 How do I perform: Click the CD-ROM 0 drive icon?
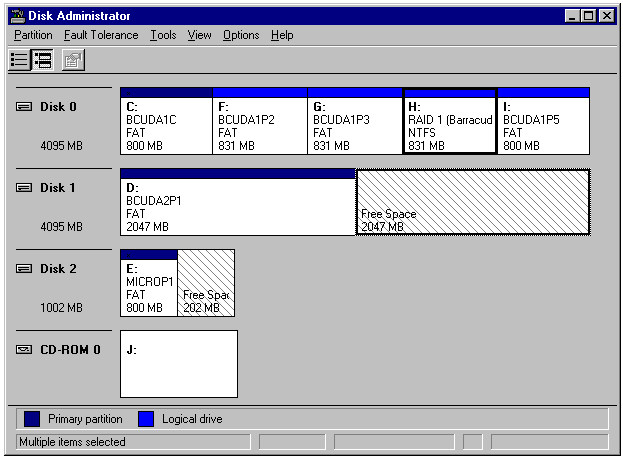25,350
